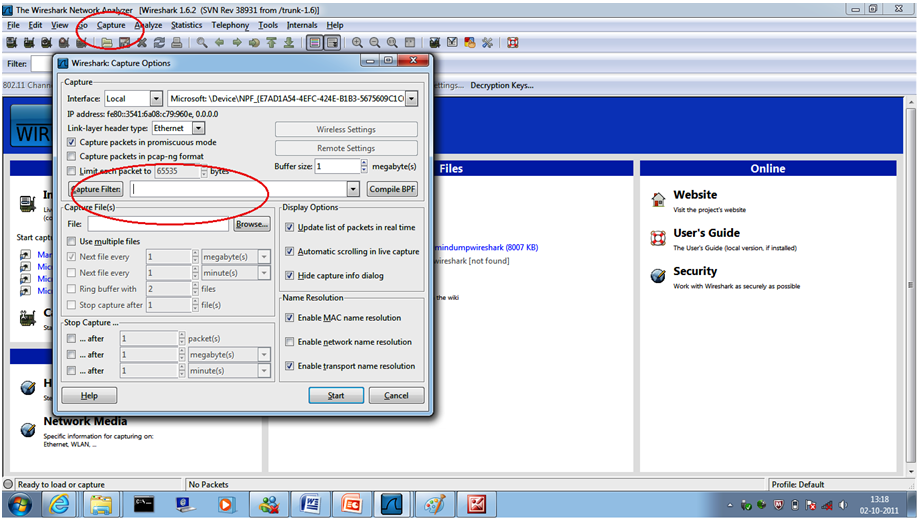Open the Interface Local dropdown
This screenshot has width=920, height=521.
(x=133, y=99)
